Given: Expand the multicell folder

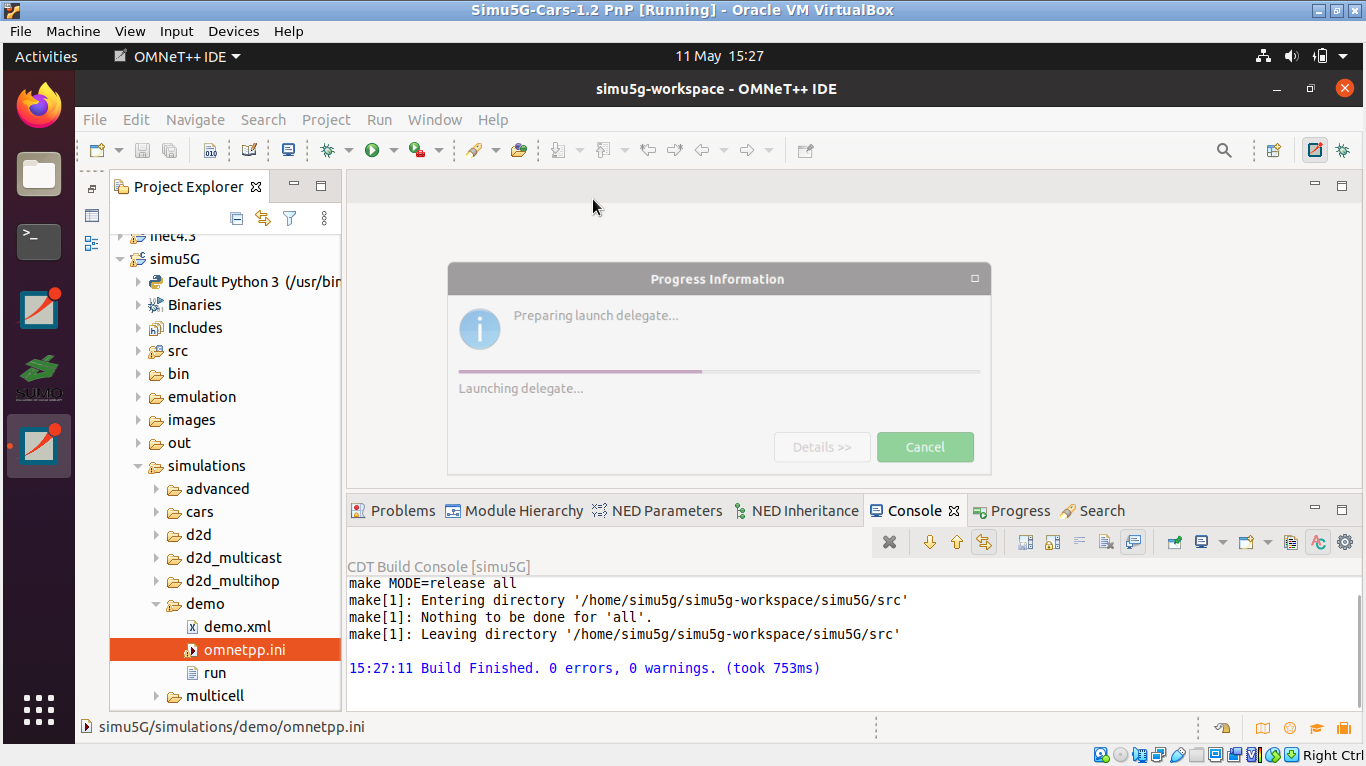Looking at the screenshot, I should click(157, 696).
